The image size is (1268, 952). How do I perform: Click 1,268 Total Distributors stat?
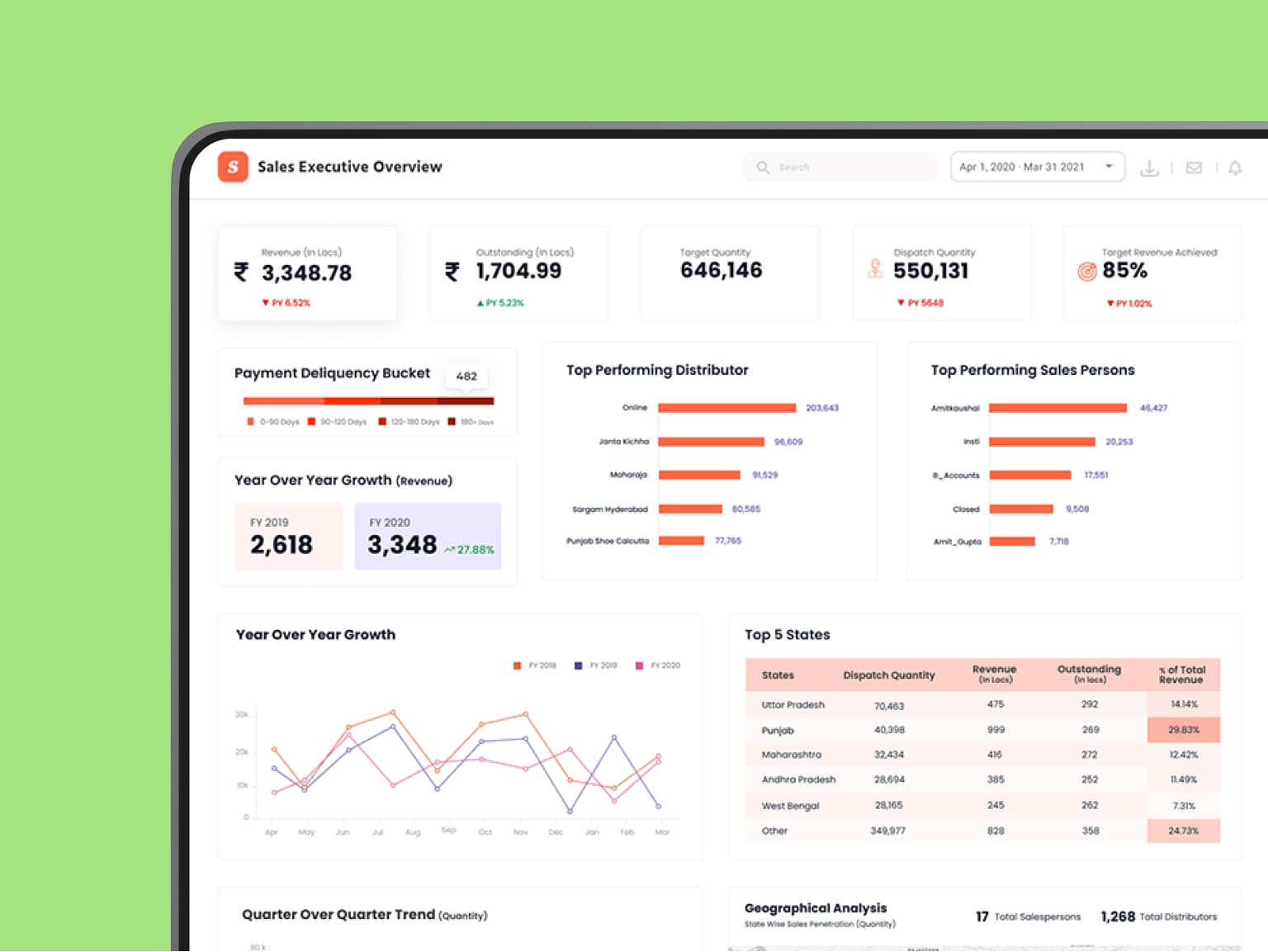tap(1159, 916)
